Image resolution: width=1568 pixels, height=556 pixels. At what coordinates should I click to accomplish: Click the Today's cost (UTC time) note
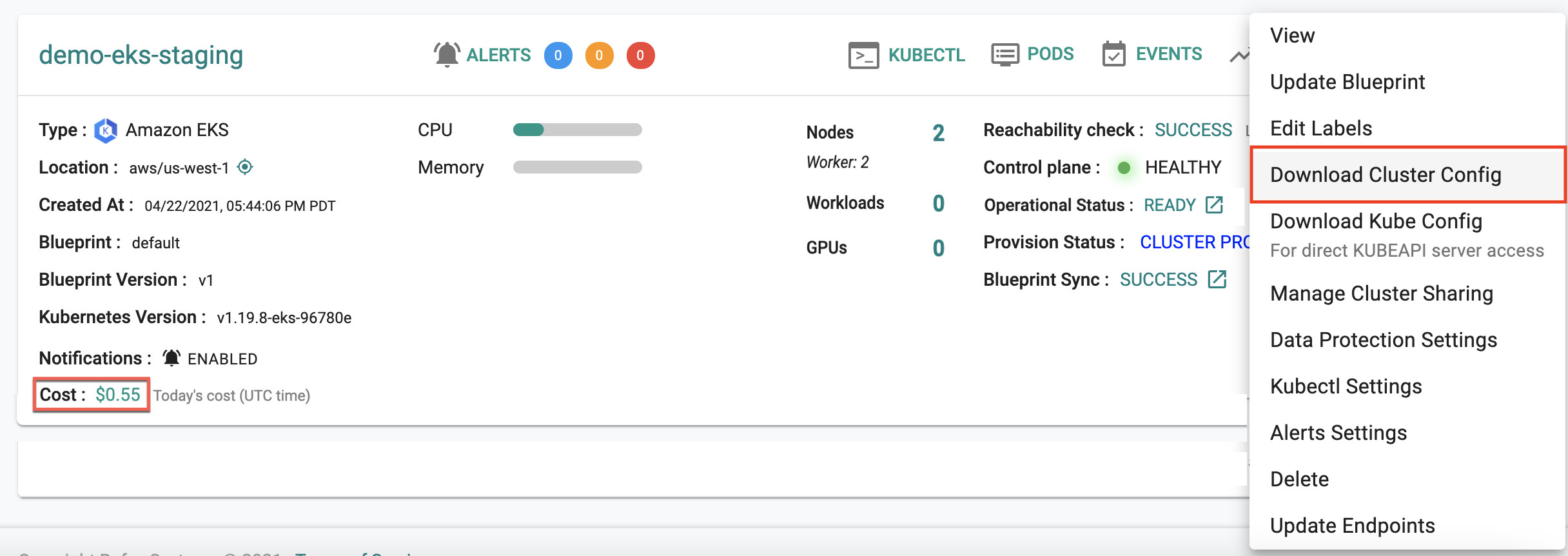tap(231, 395)
